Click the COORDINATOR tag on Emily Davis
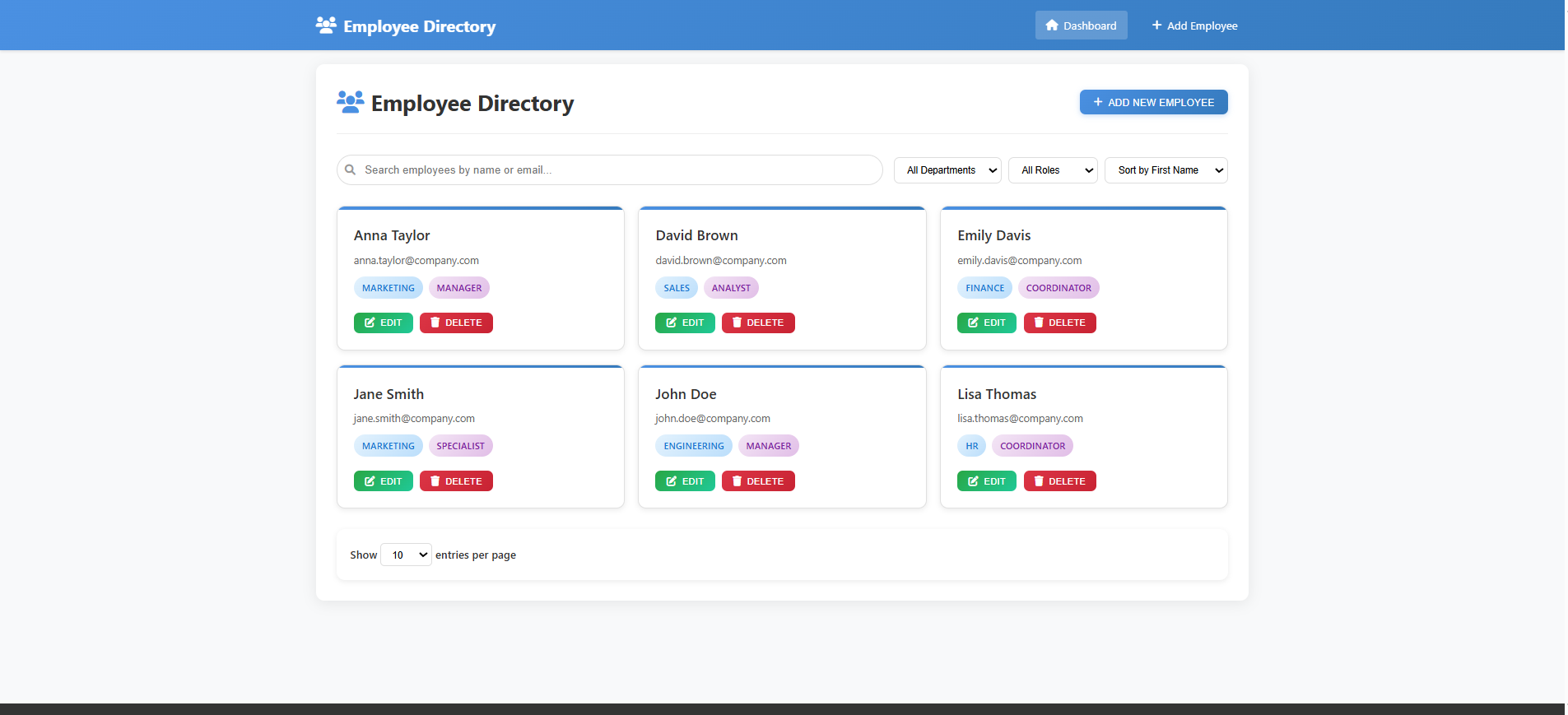 tap(1059, 288)
